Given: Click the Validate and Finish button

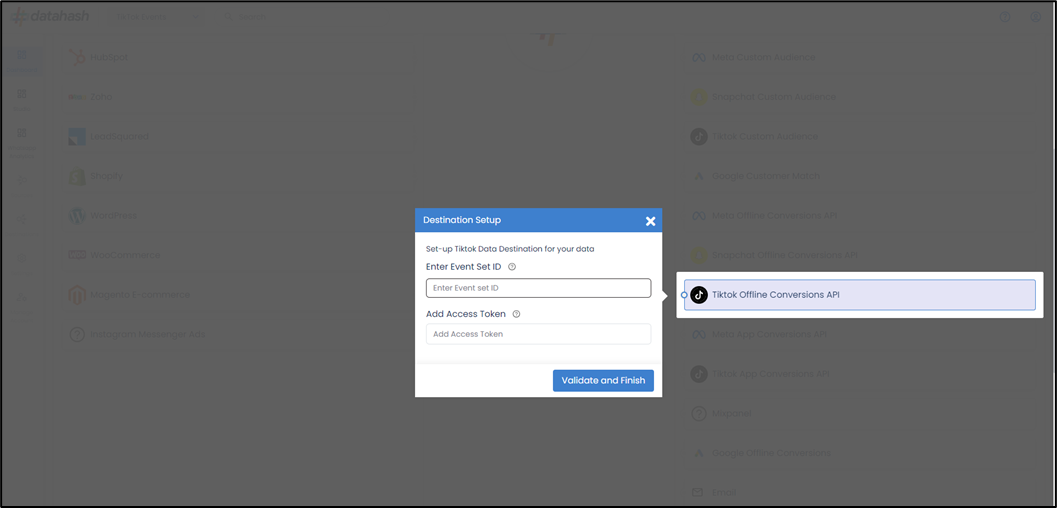Looking at the screenshot, I should [x=603, y=380].
